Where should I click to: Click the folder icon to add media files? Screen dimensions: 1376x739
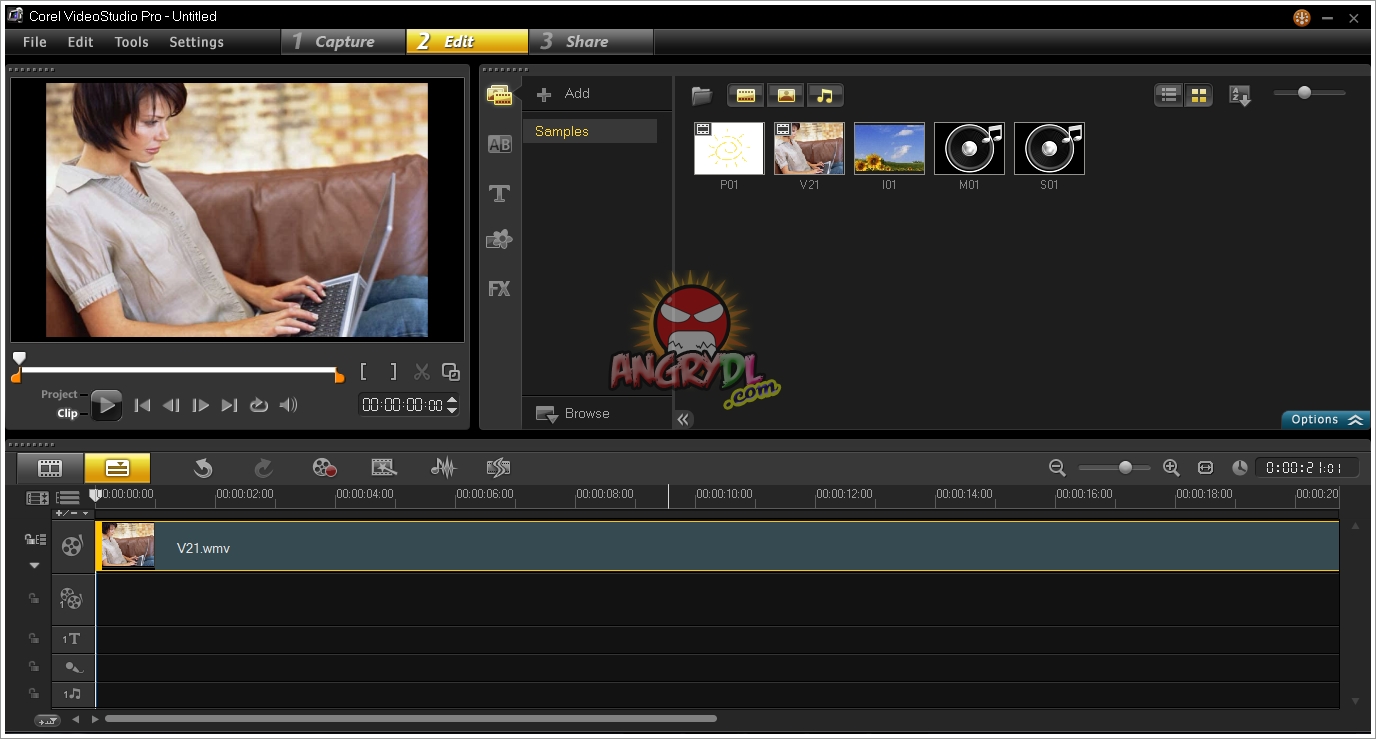point(702,96)
